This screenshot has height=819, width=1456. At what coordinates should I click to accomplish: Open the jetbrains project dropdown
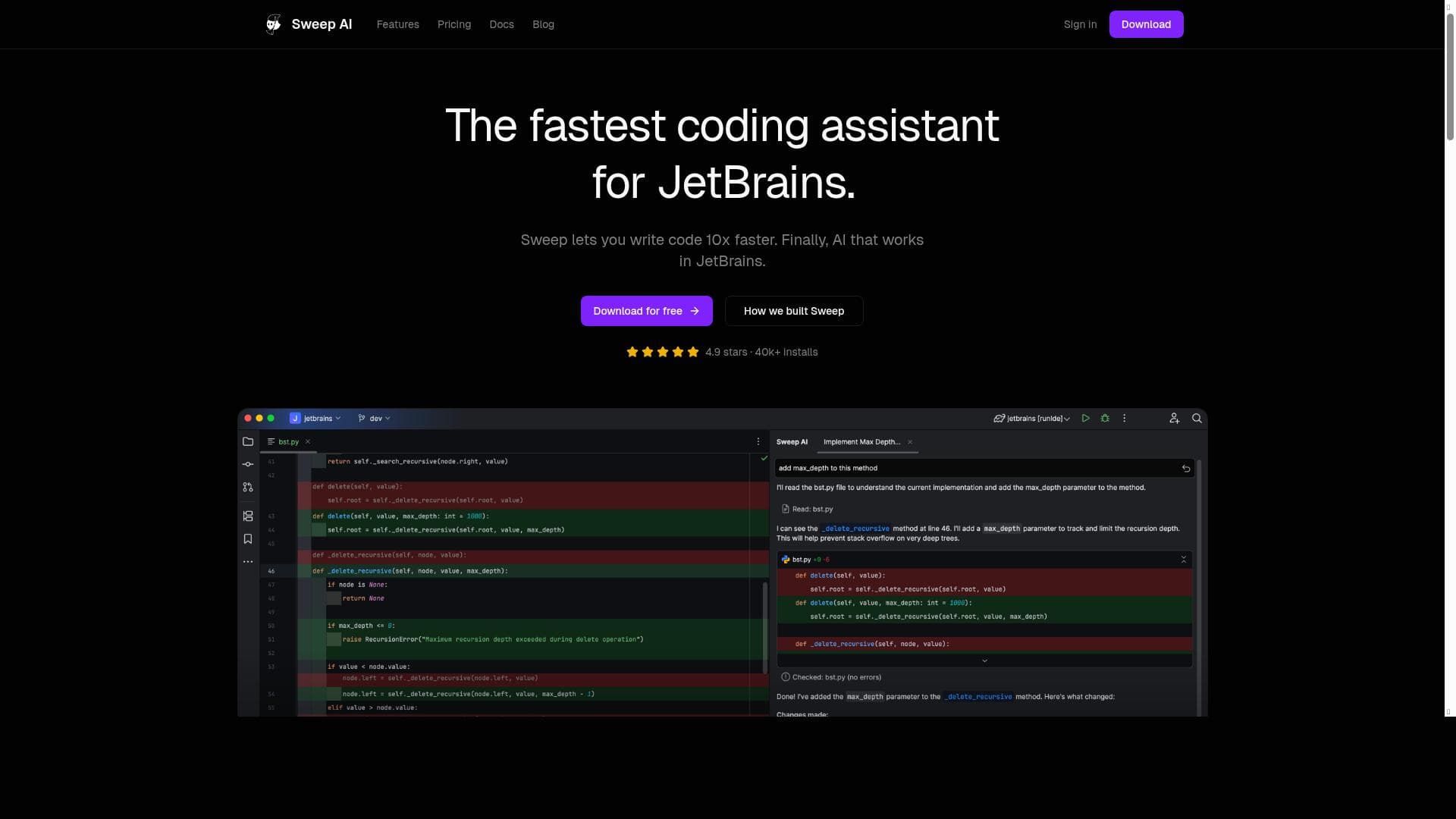point(316,419)
